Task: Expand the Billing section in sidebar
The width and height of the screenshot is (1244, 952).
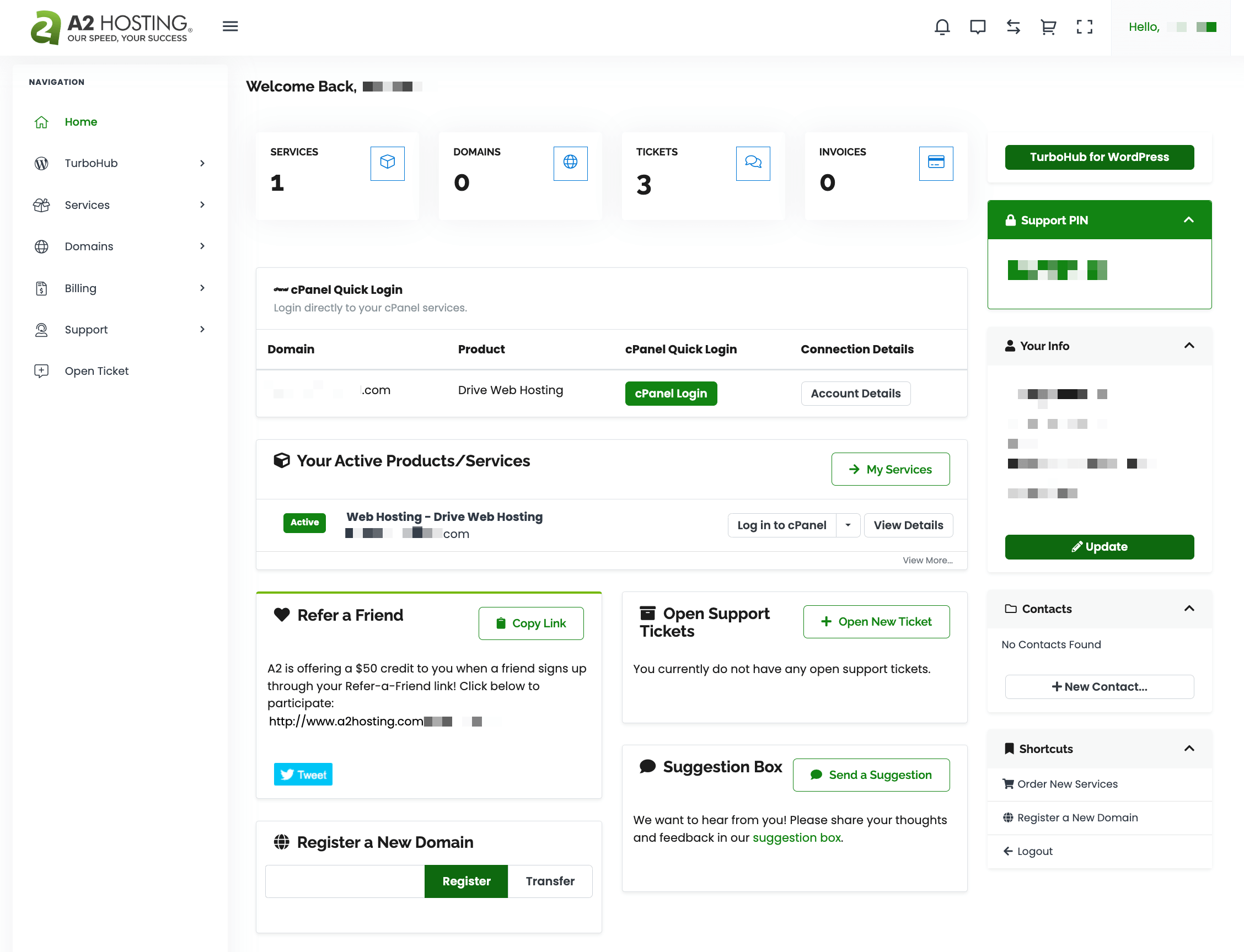Action: click(x=80, y=288)
